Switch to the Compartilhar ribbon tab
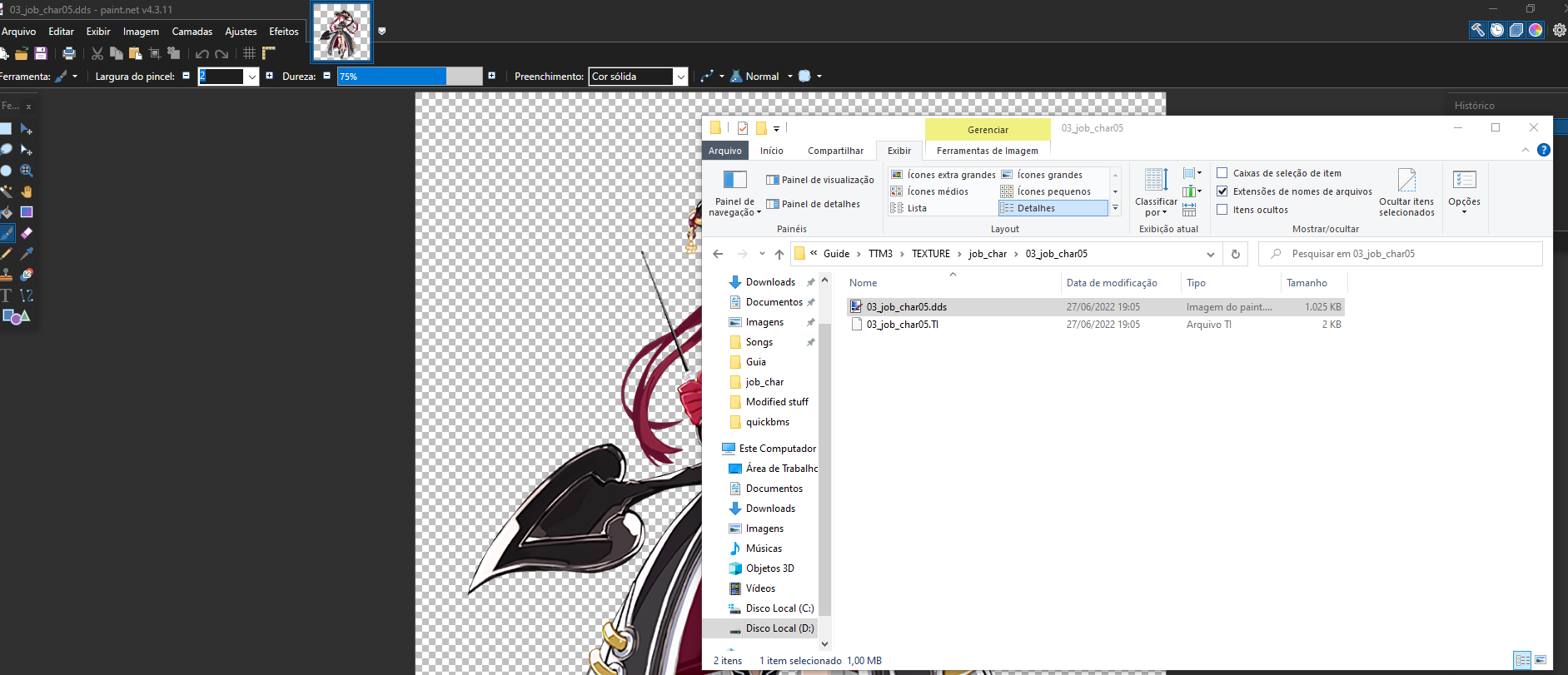The image size is (1568, 675). pyautogui.click(x=835, y=151)
